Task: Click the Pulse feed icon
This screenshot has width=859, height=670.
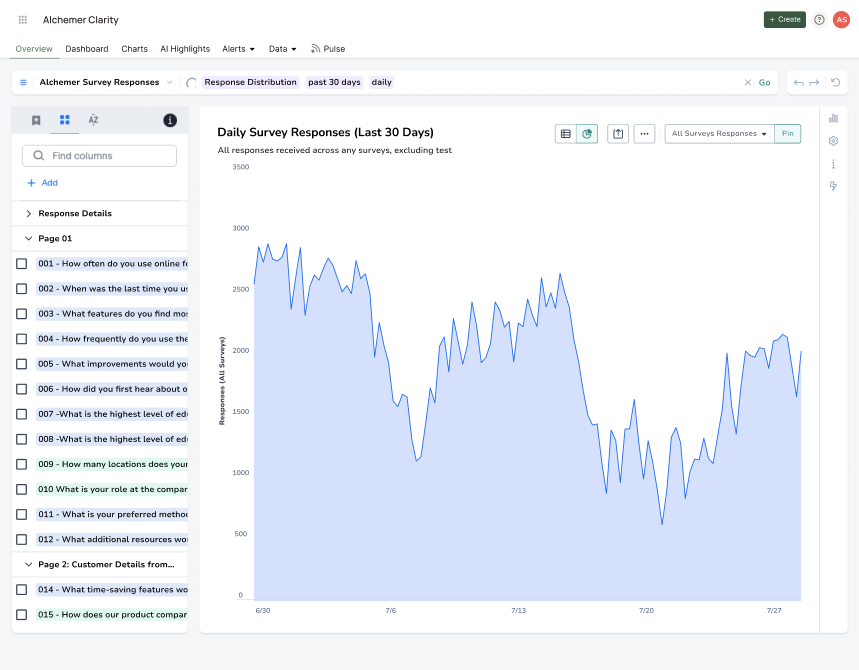Action: tap(316, 49)
